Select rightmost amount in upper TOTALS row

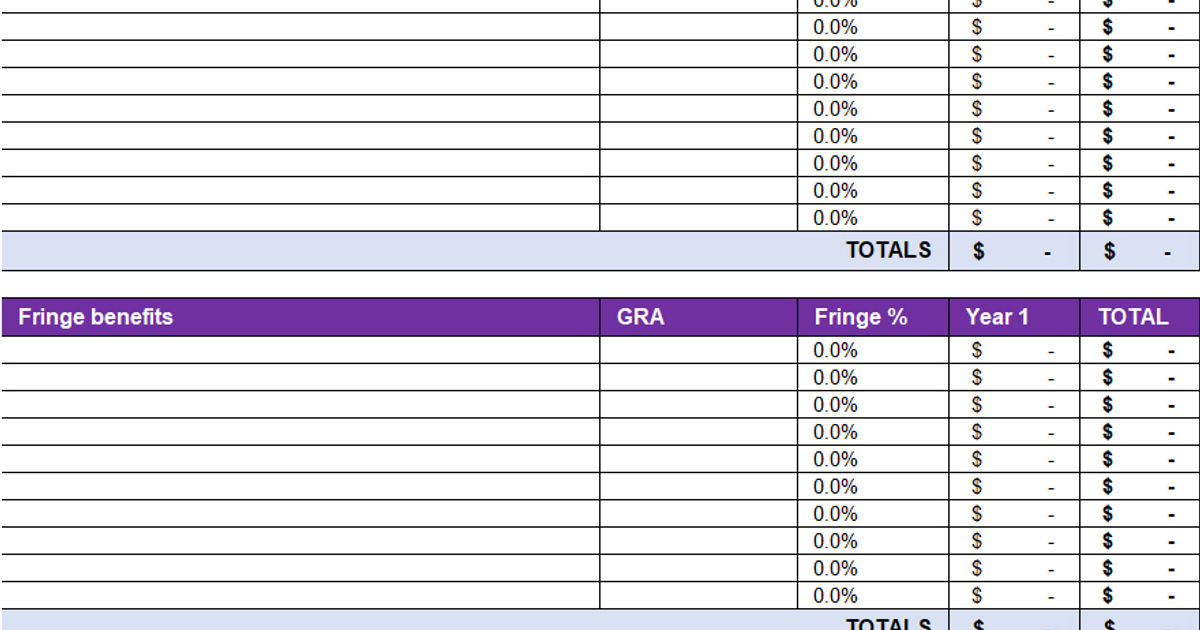tap(1139, 251)
